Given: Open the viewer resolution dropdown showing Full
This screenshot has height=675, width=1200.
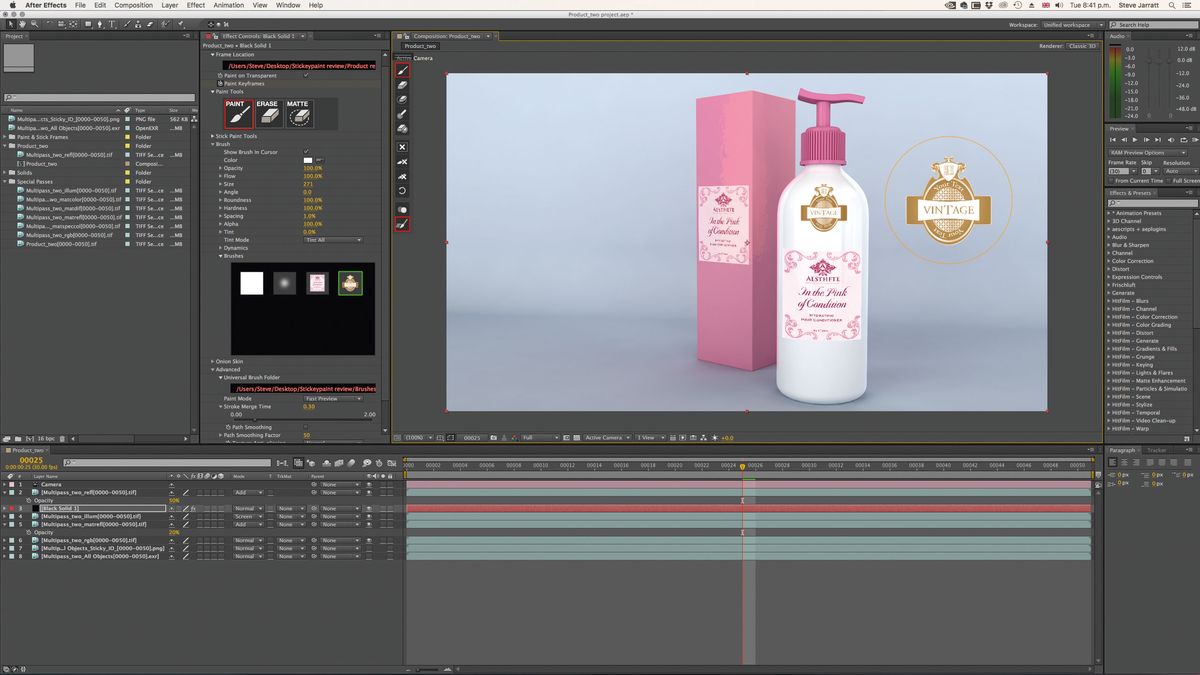Looking at the screenshot, I should coord(539,438).
